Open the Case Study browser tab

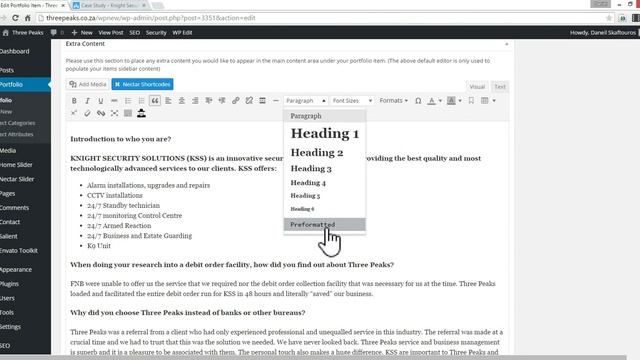[x=109, y=5]
